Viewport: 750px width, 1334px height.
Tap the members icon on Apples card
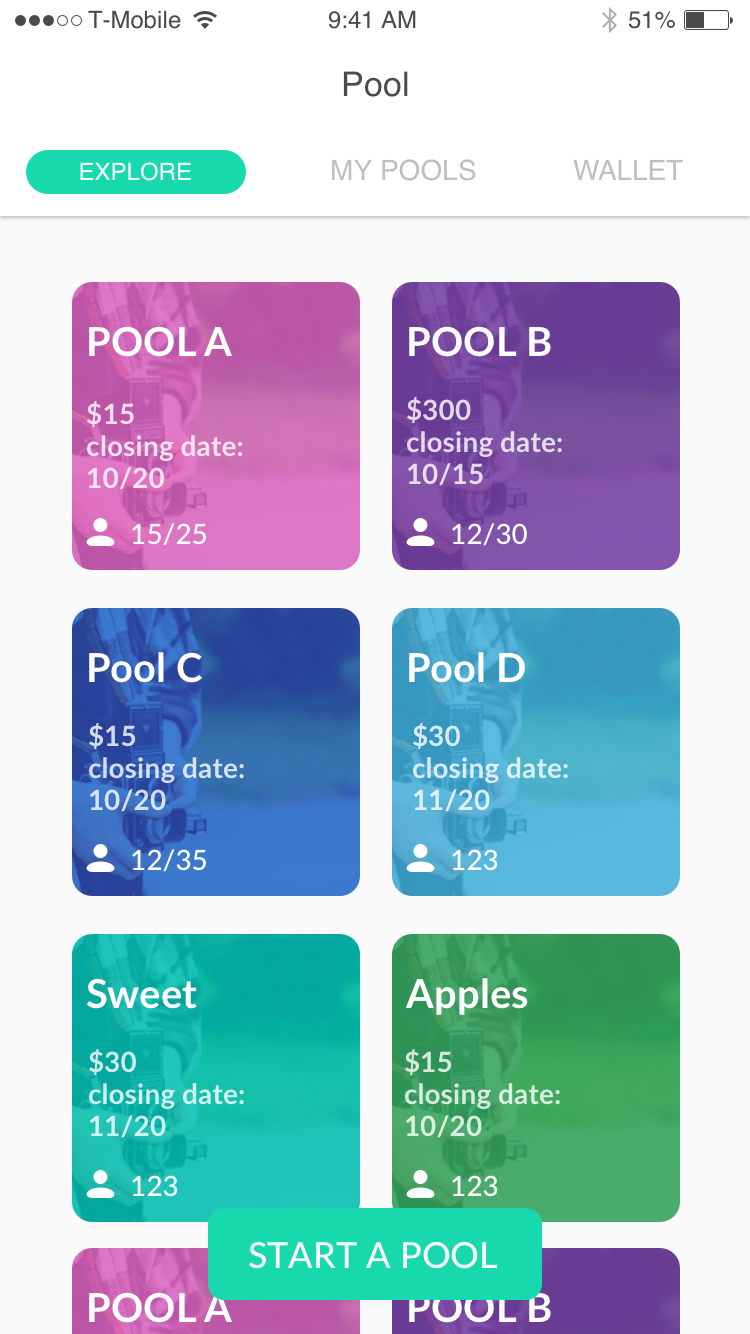(x=421, y=1185)
